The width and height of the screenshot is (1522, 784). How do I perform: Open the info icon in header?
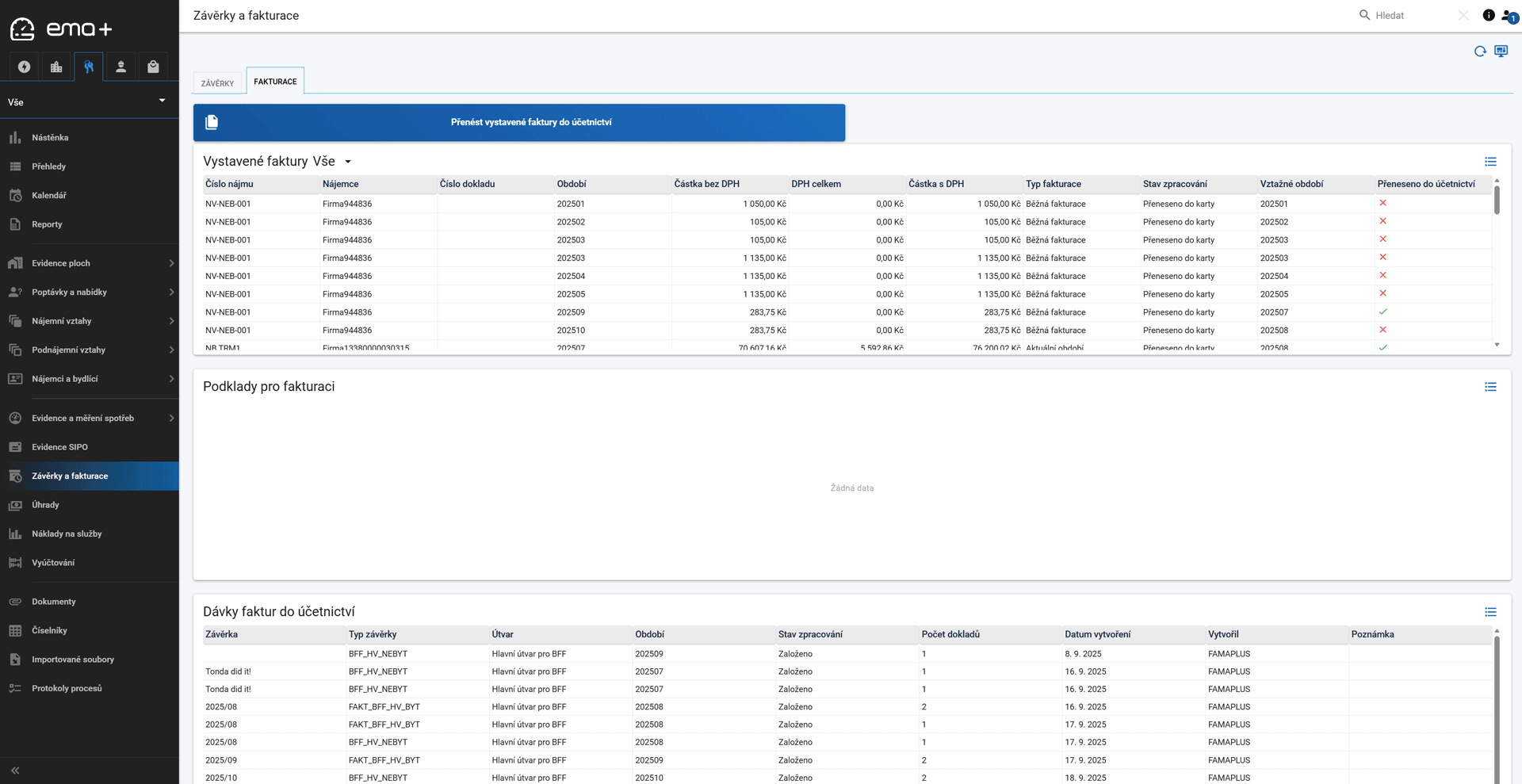(x=1488, y=15)
